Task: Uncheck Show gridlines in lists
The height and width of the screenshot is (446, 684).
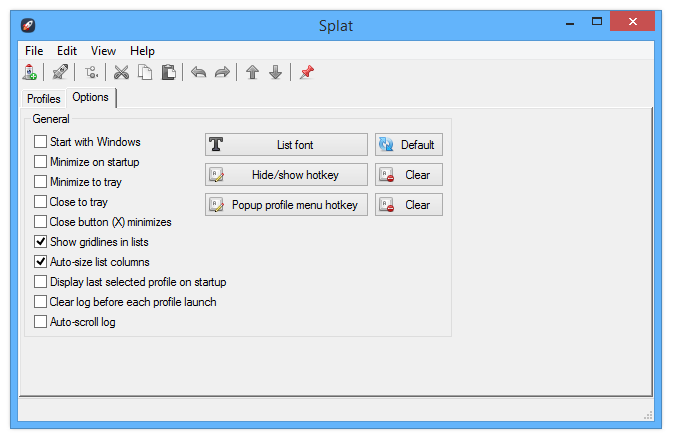Action: coord(41,242)
